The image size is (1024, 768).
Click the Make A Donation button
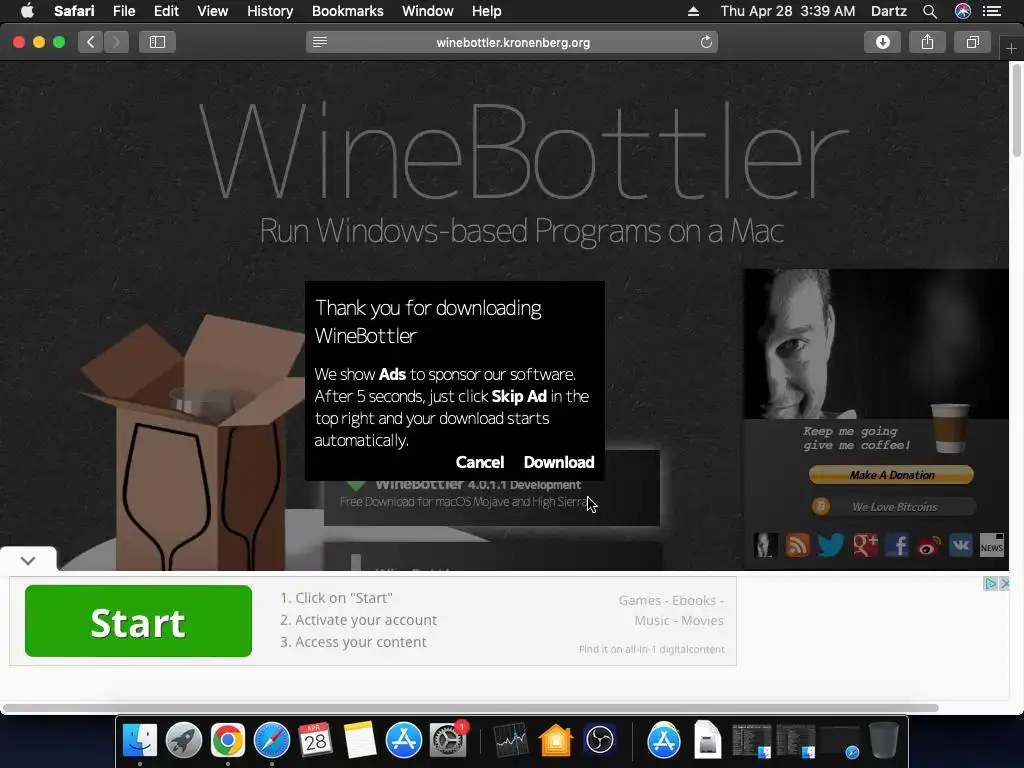tap(891, 475)
